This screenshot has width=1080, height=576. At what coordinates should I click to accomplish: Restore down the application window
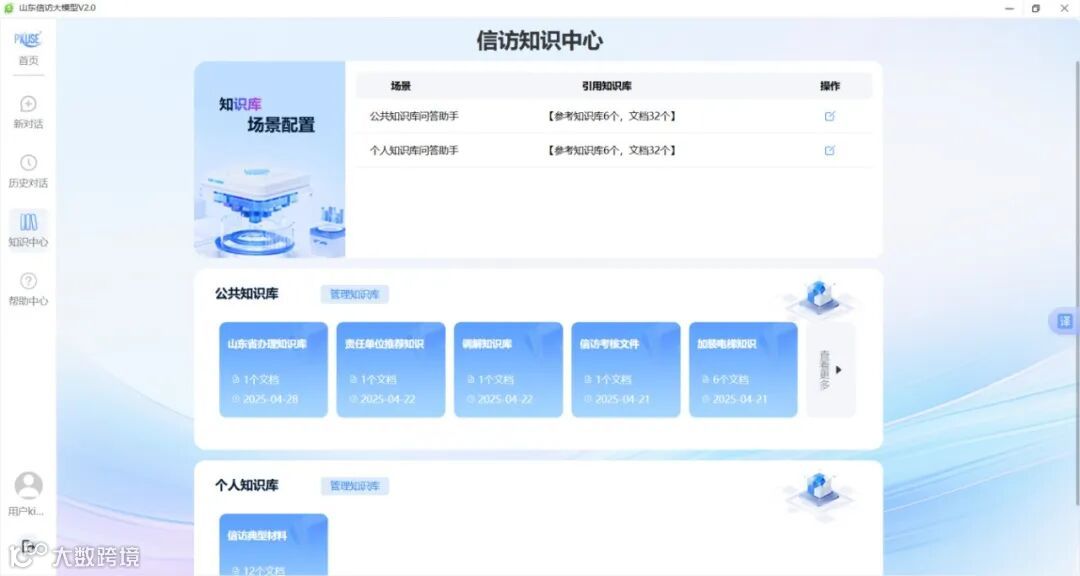pyautogui.click(x=1035, y=8)
